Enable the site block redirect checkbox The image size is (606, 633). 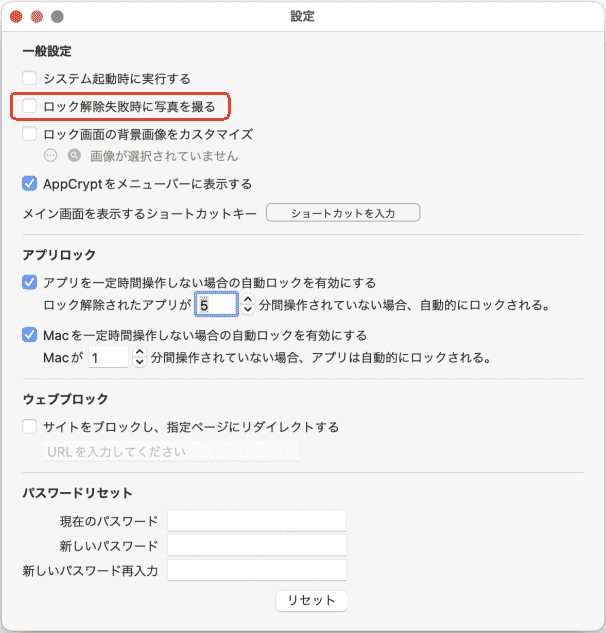30,427
